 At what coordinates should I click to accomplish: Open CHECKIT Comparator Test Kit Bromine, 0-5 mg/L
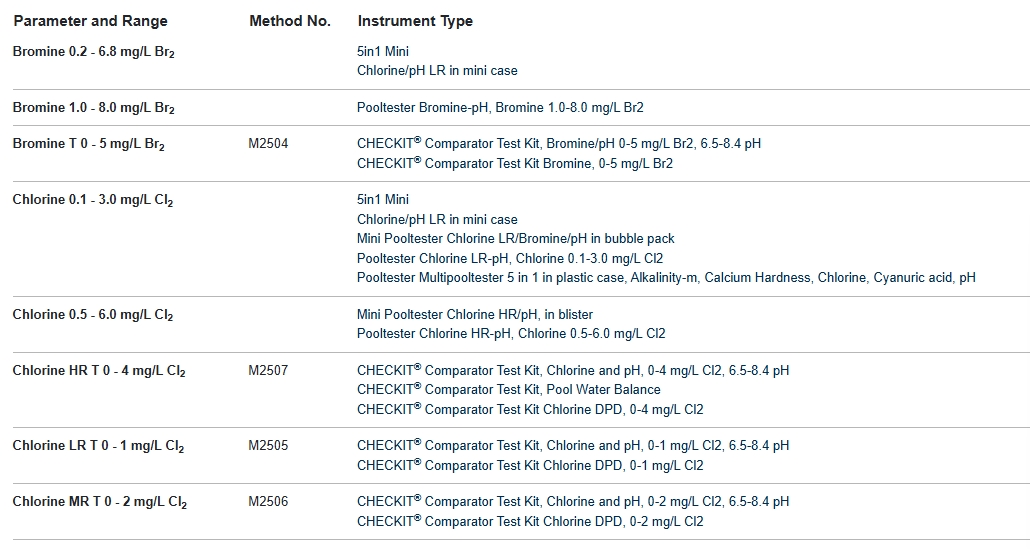[x=514, y=164]
